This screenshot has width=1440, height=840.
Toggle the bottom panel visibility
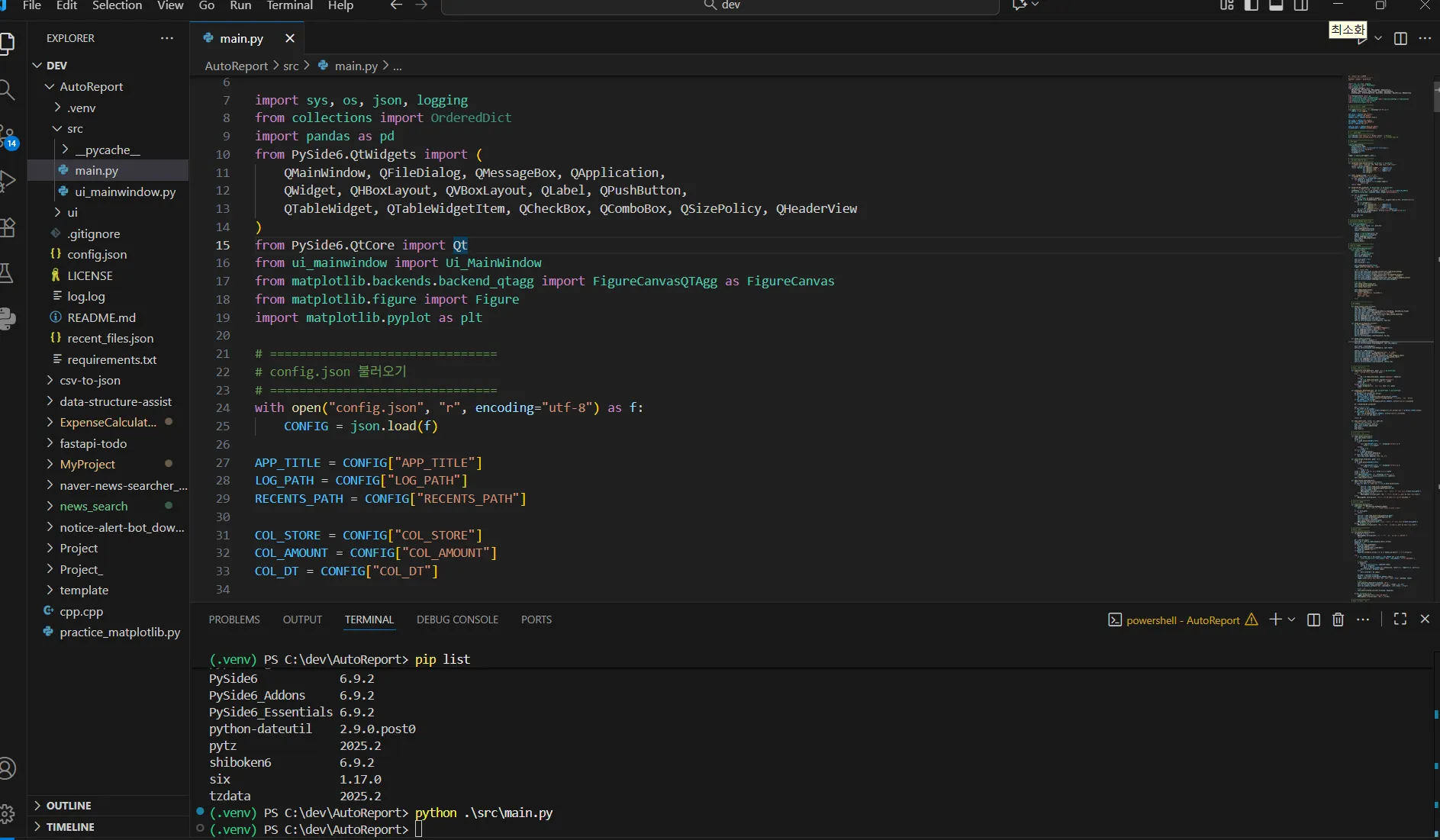pyautogui.click(x=1276, y=5)
